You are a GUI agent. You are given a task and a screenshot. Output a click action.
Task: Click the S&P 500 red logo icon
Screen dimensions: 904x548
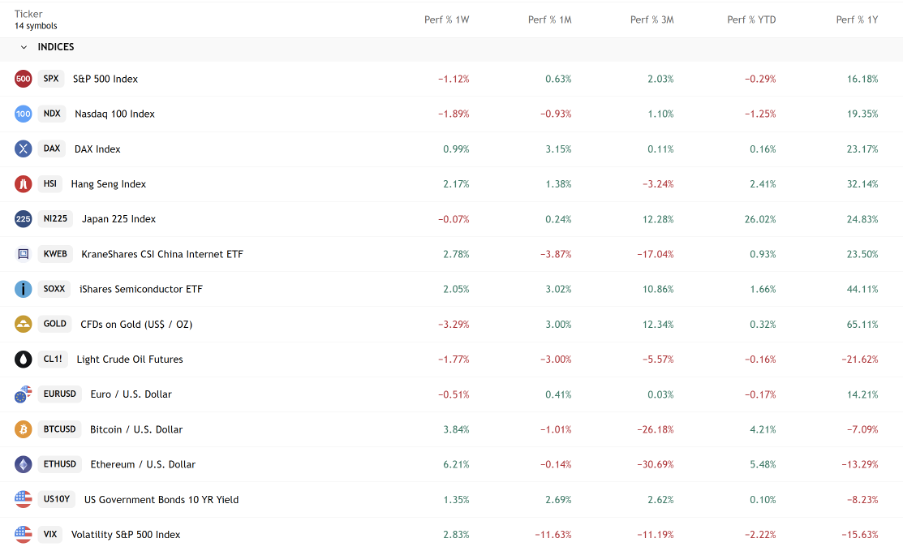tap(23, 79)
